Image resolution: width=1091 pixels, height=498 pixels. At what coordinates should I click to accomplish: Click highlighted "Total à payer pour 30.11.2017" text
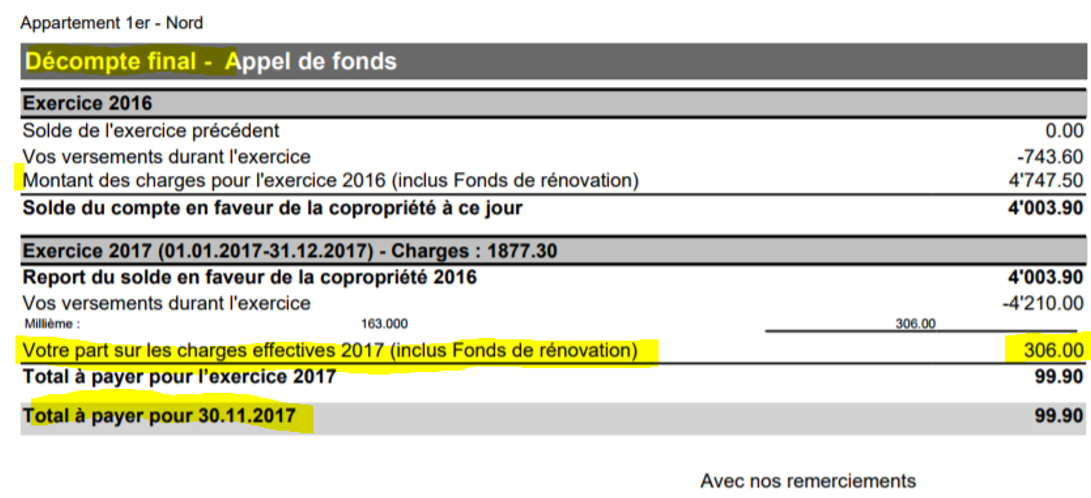[x=159, y=416]
